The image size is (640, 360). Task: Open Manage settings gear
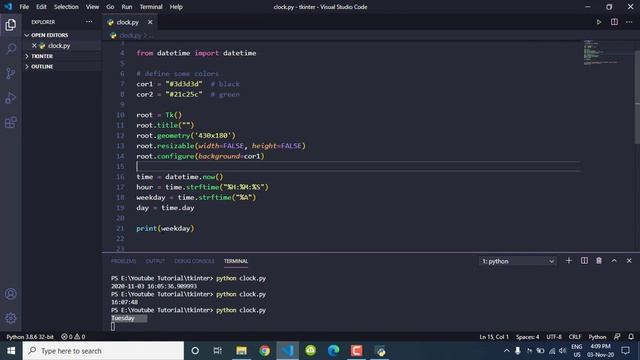[x=11, y=318]
